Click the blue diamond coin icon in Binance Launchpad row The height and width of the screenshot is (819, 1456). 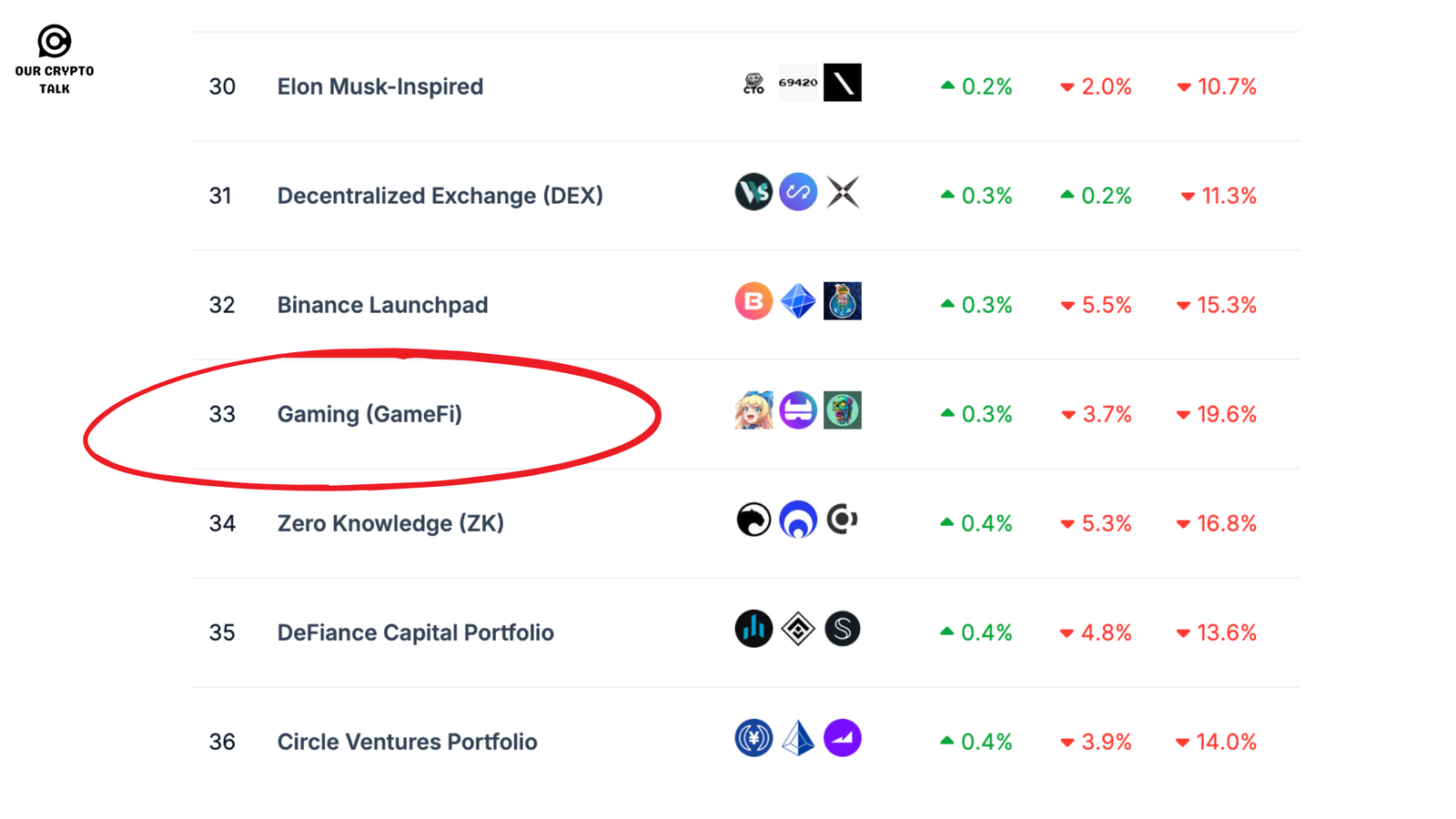tap(798, 301)
